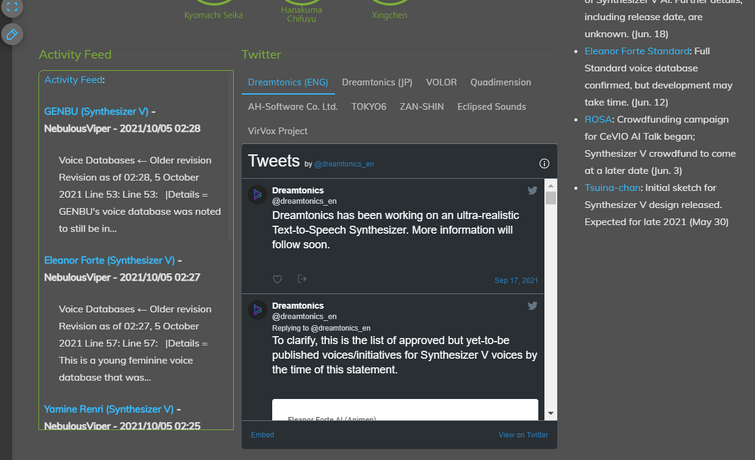
Task: Open the @dreamtonics_en link in Tweets header
Action: click(344, 164)
